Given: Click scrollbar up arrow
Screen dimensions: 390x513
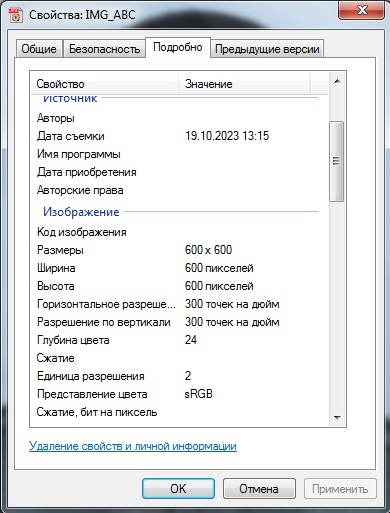Looking at the screenshot, I should tap(337, 81).
